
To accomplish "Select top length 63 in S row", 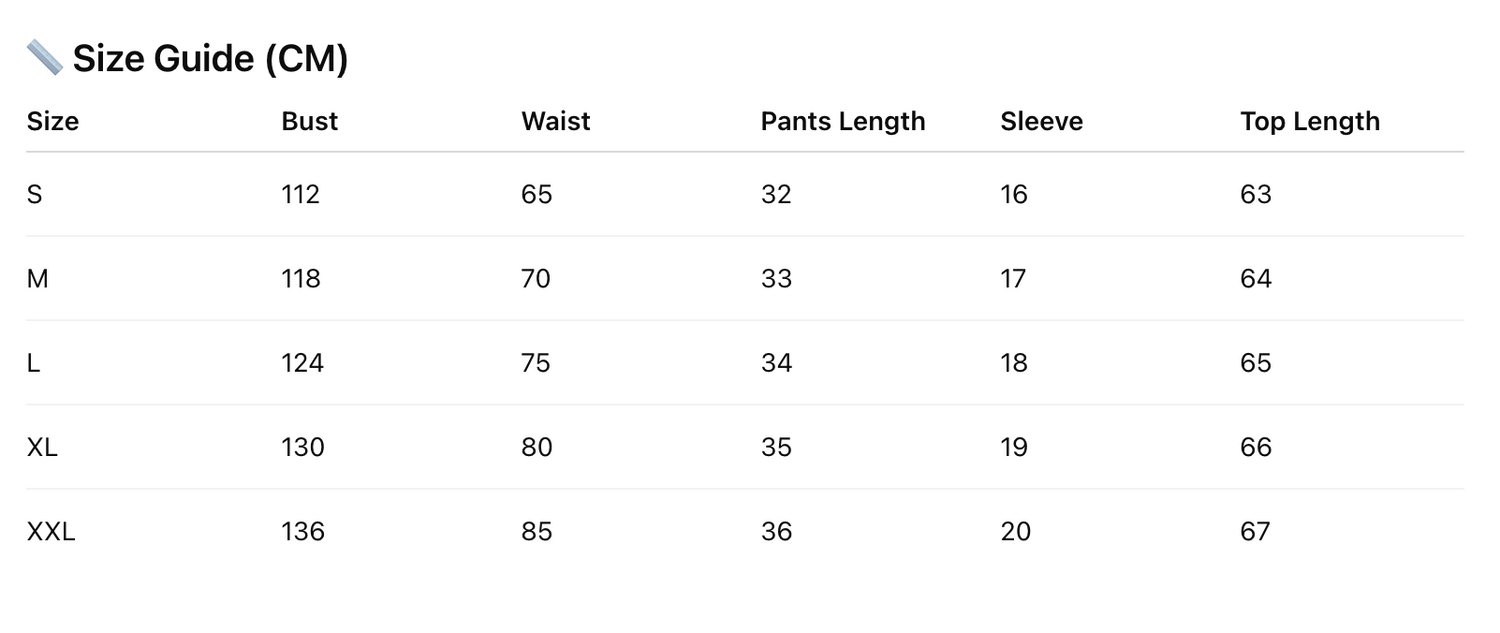I will (x=1256, y=194).
